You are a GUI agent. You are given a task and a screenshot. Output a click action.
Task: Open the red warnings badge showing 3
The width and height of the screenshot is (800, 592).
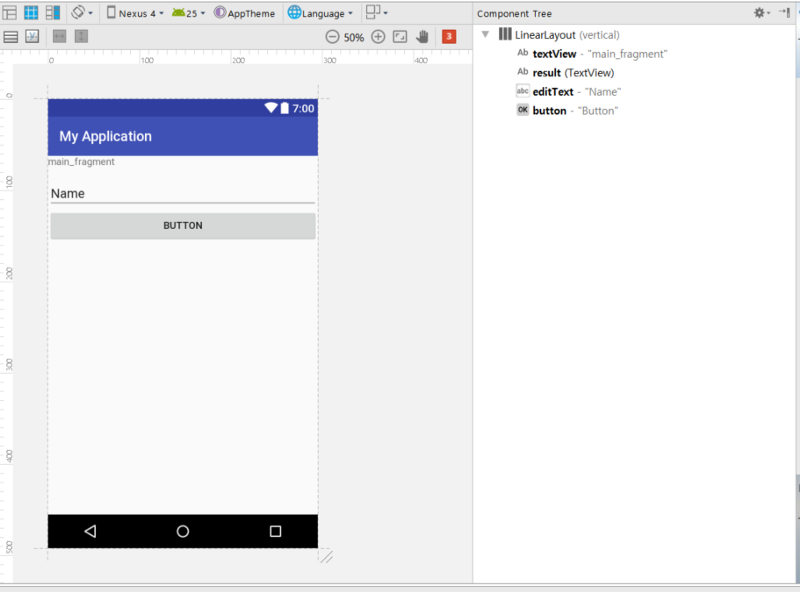coord(449,37)
